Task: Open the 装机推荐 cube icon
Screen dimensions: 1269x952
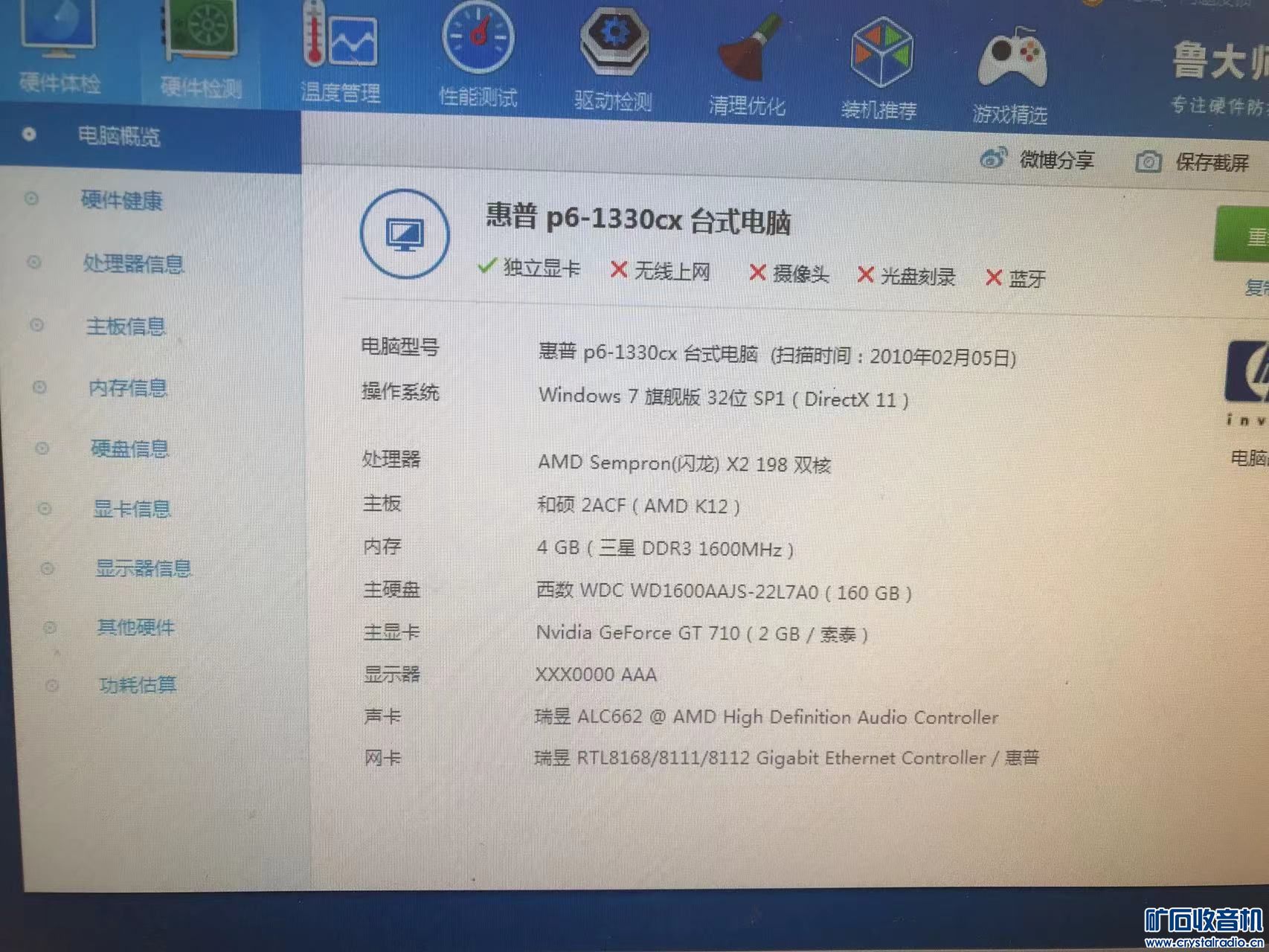Action: (881, 52)
